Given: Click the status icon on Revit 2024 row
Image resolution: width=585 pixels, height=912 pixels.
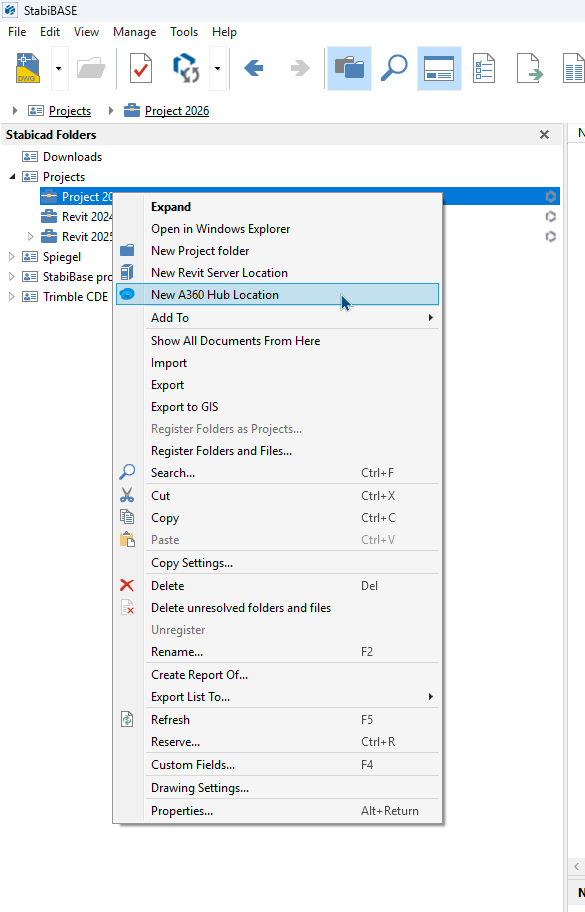Looking at the screenshot, I should [x=551, y=216].
